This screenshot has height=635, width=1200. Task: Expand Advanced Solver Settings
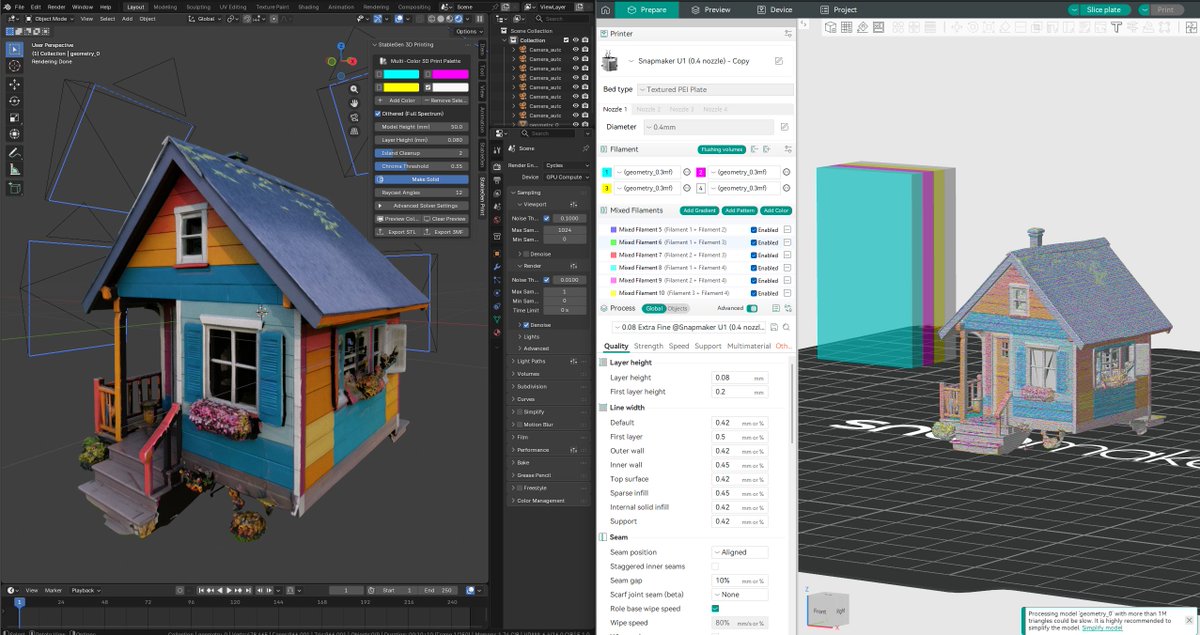click(423, 205)
